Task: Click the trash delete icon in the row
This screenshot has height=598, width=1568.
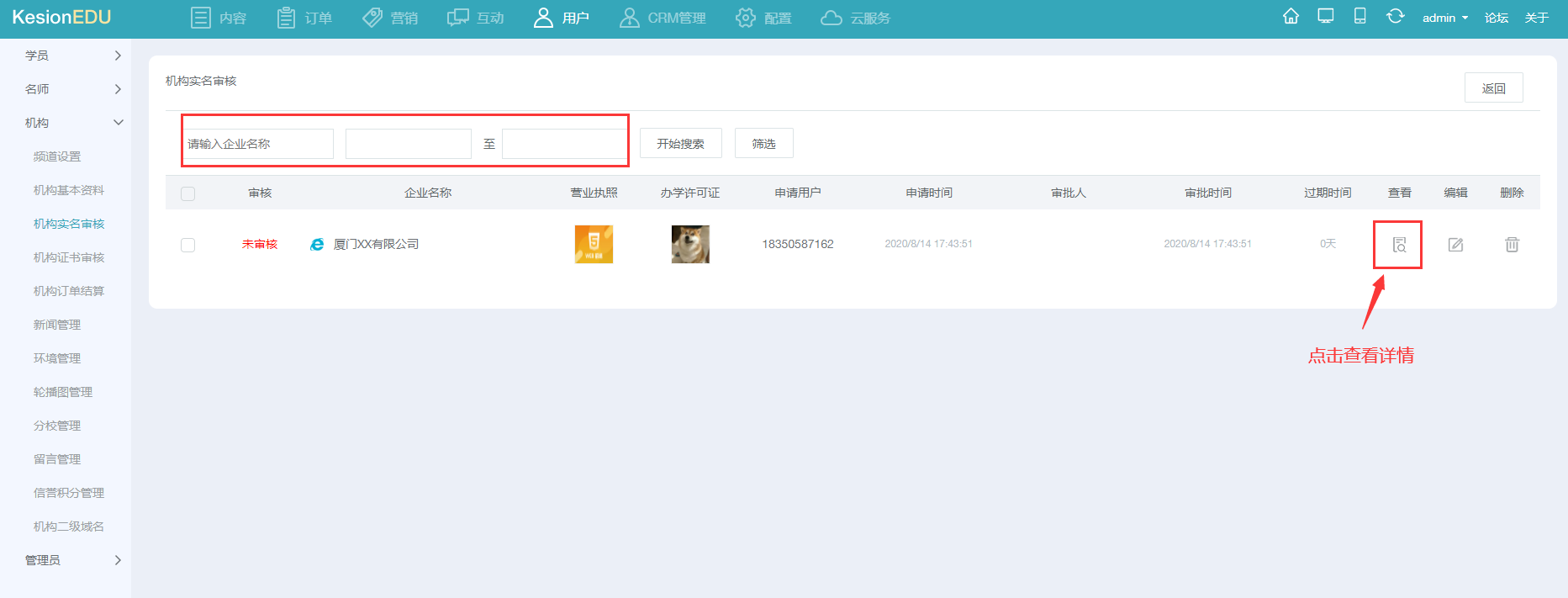Action: pos(1512,245)
